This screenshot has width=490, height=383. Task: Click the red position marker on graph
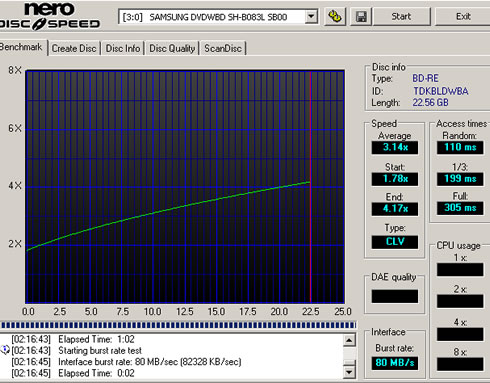310,187
